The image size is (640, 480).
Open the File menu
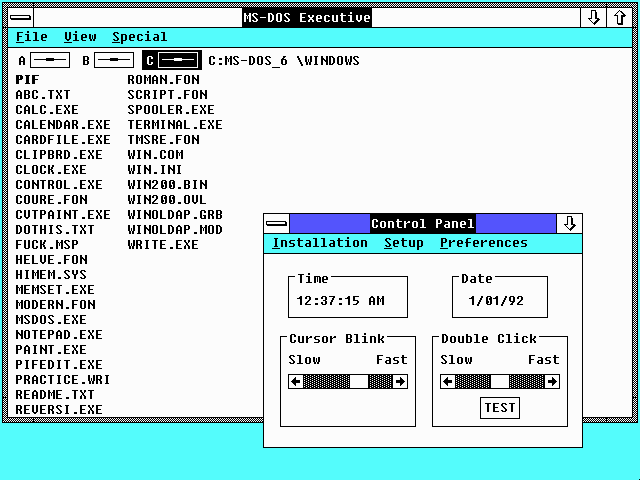click(31, 37)
